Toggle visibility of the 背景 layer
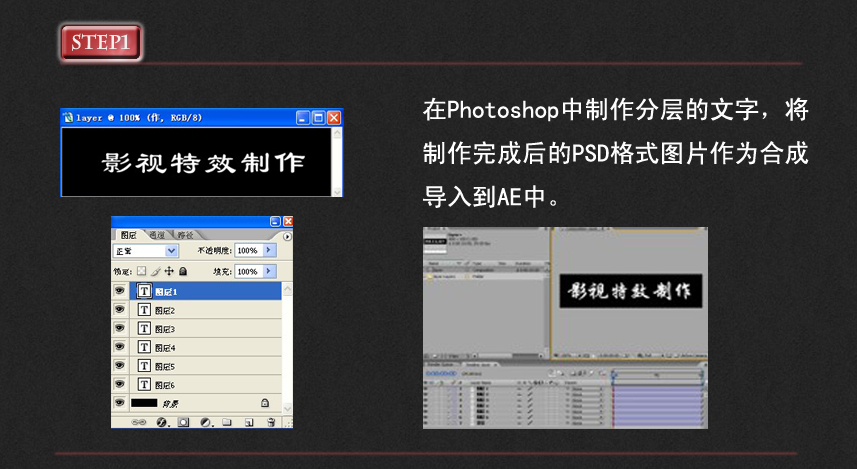The image size is (857, 469). [x=119, y=403]
